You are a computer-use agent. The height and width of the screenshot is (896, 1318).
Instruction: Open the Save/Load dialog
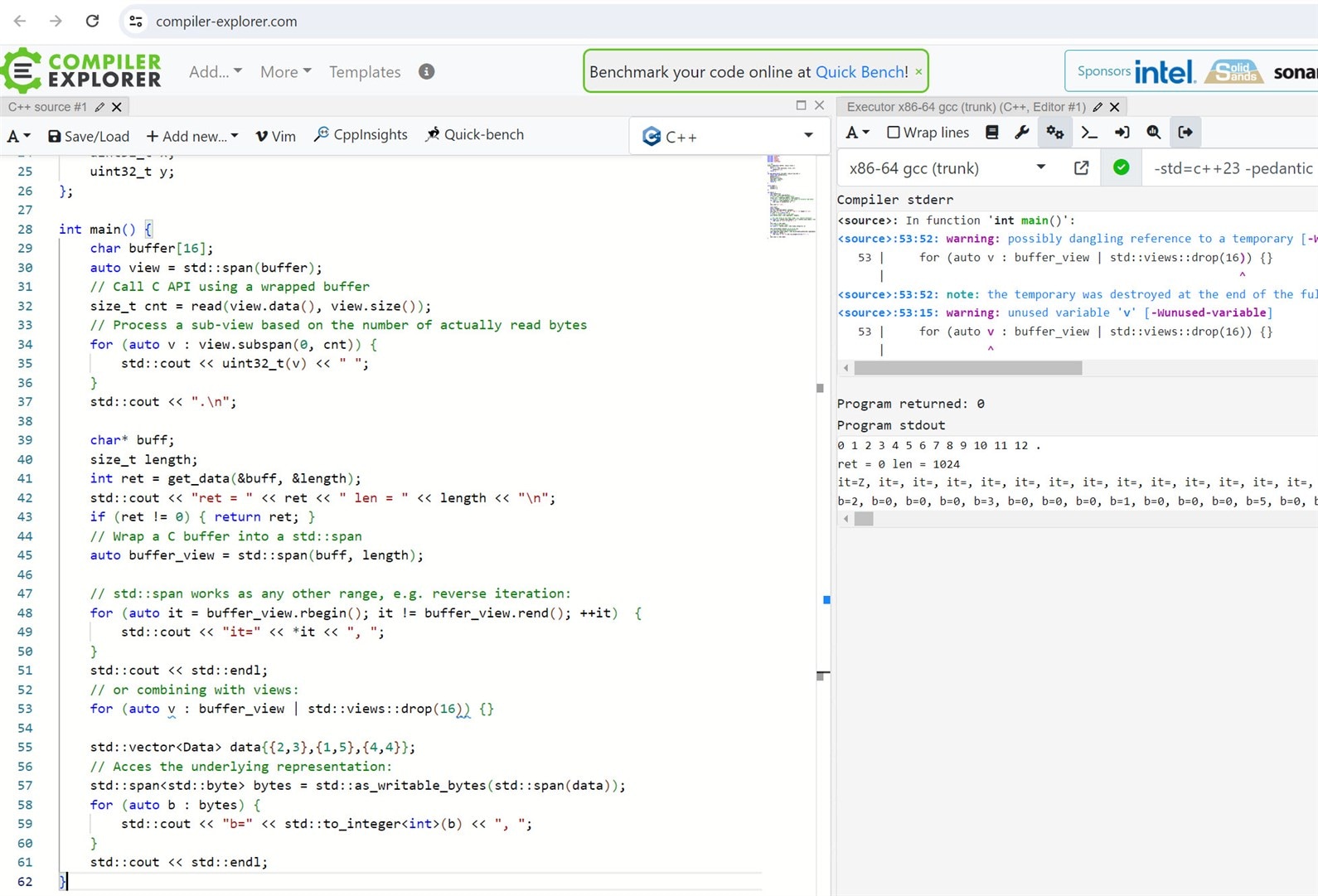89,136
